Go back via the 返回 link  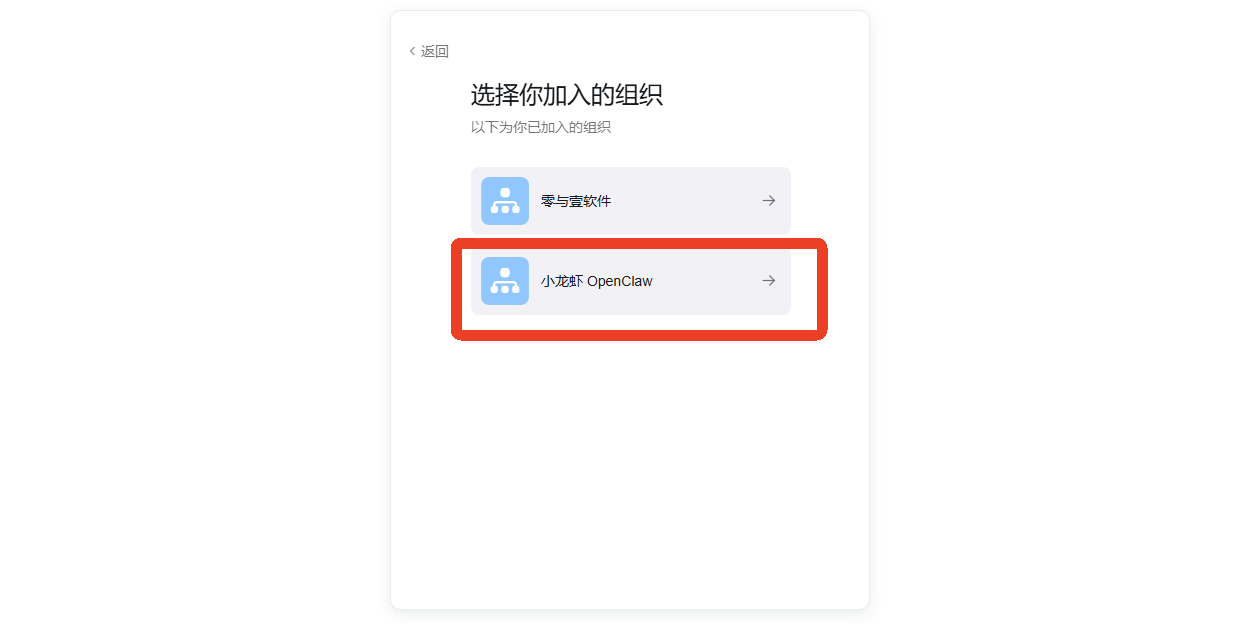tap(435, 51)
